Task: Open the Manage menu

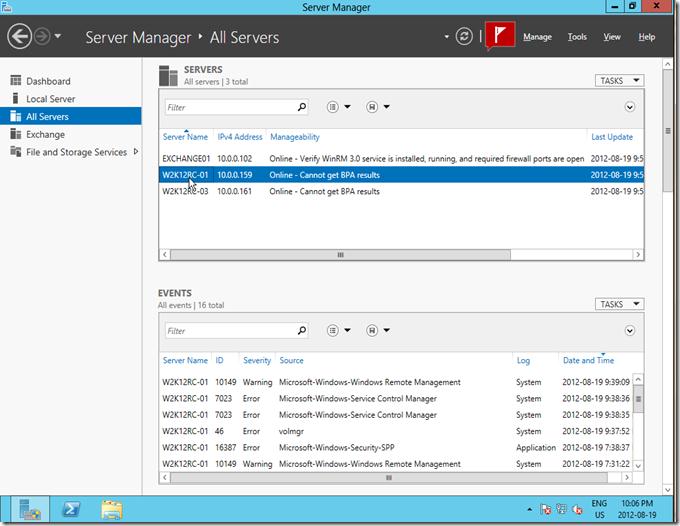Action: (537, 37)
